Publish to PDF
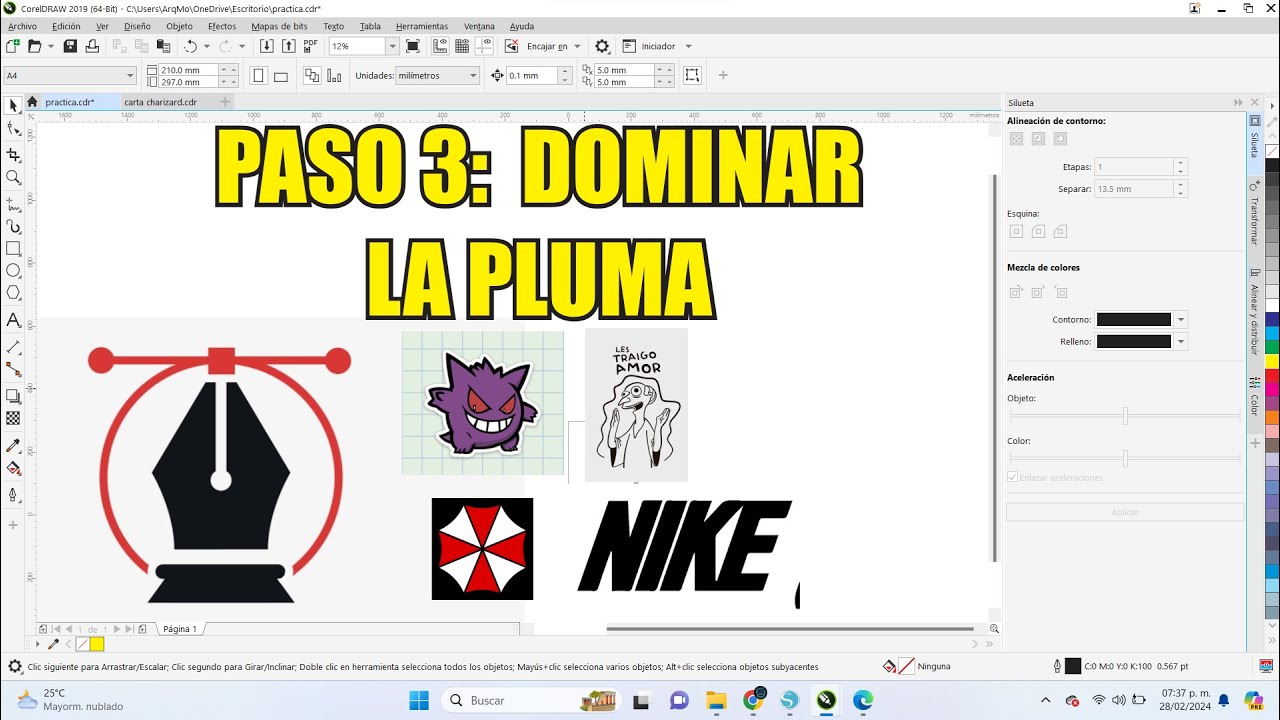The image size is (1280, 720). point(310,46)
